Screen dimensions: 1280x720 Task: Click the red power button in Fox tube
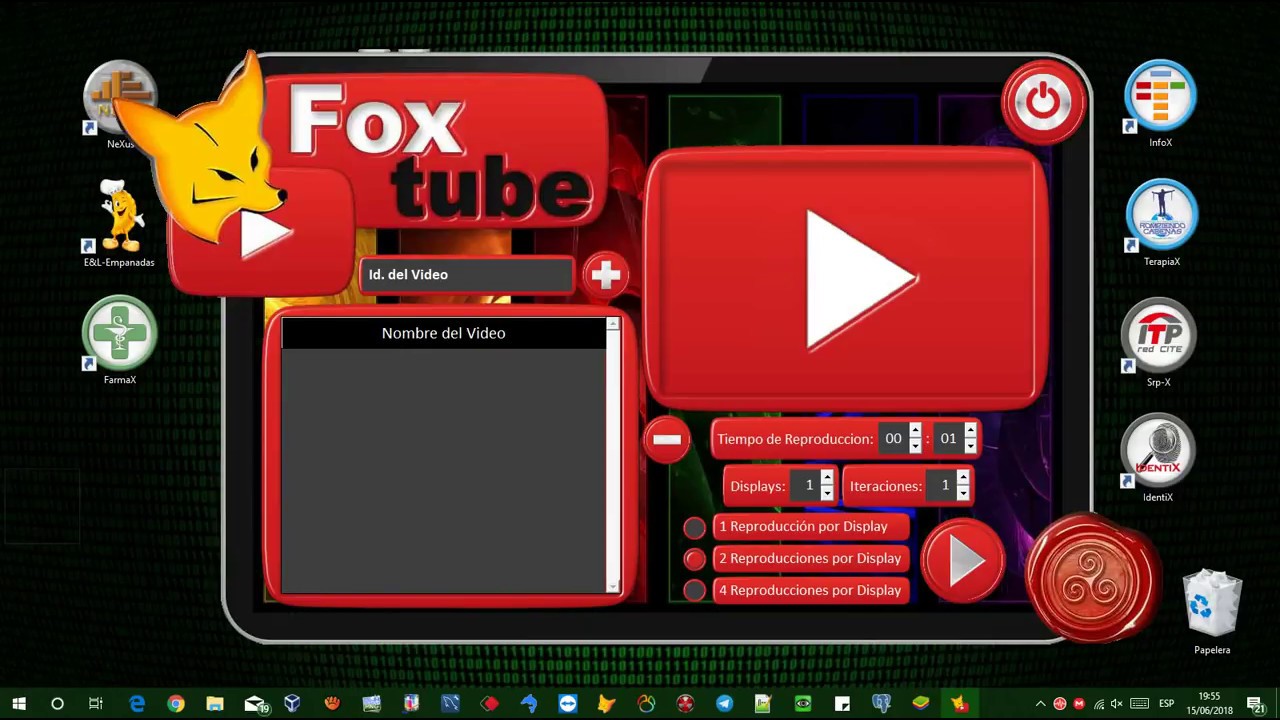1043,102
